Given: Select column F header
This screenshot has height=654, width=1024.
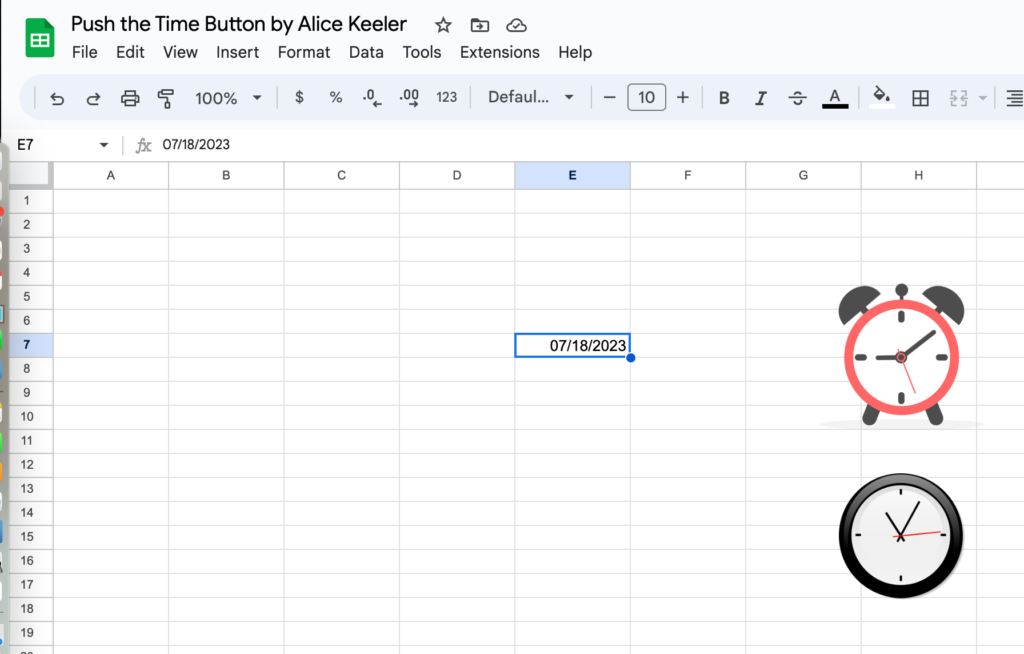Looking at the screenshot, I should [x=688, y=175].
